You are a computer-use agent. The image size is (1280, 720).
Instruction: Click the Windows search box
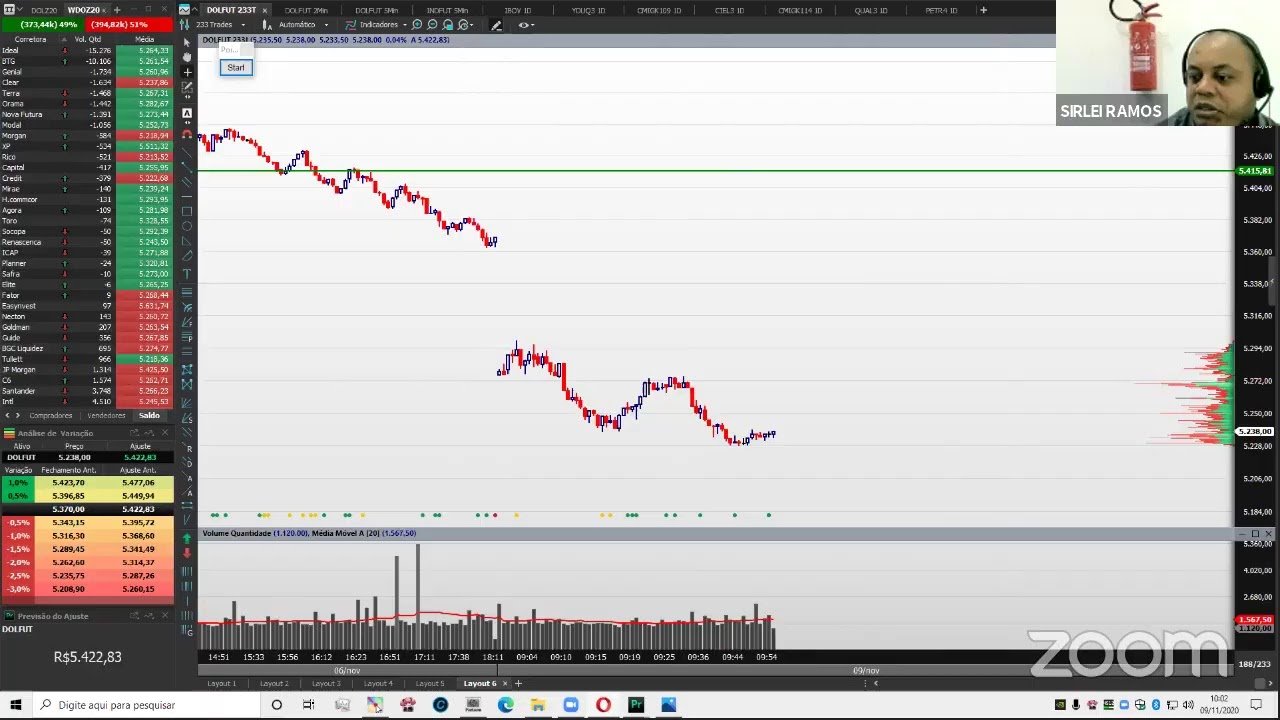148,705
